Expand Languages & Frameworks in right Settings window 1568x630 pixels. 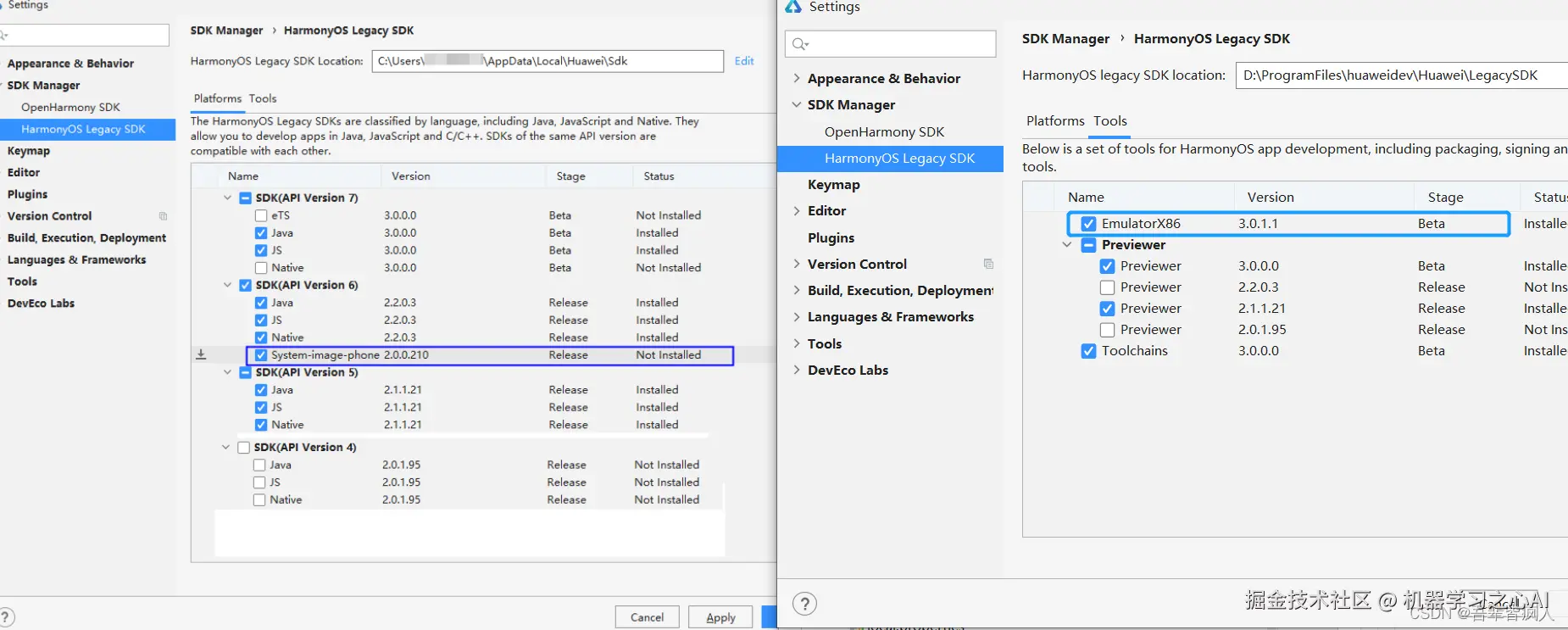(797, 316)
